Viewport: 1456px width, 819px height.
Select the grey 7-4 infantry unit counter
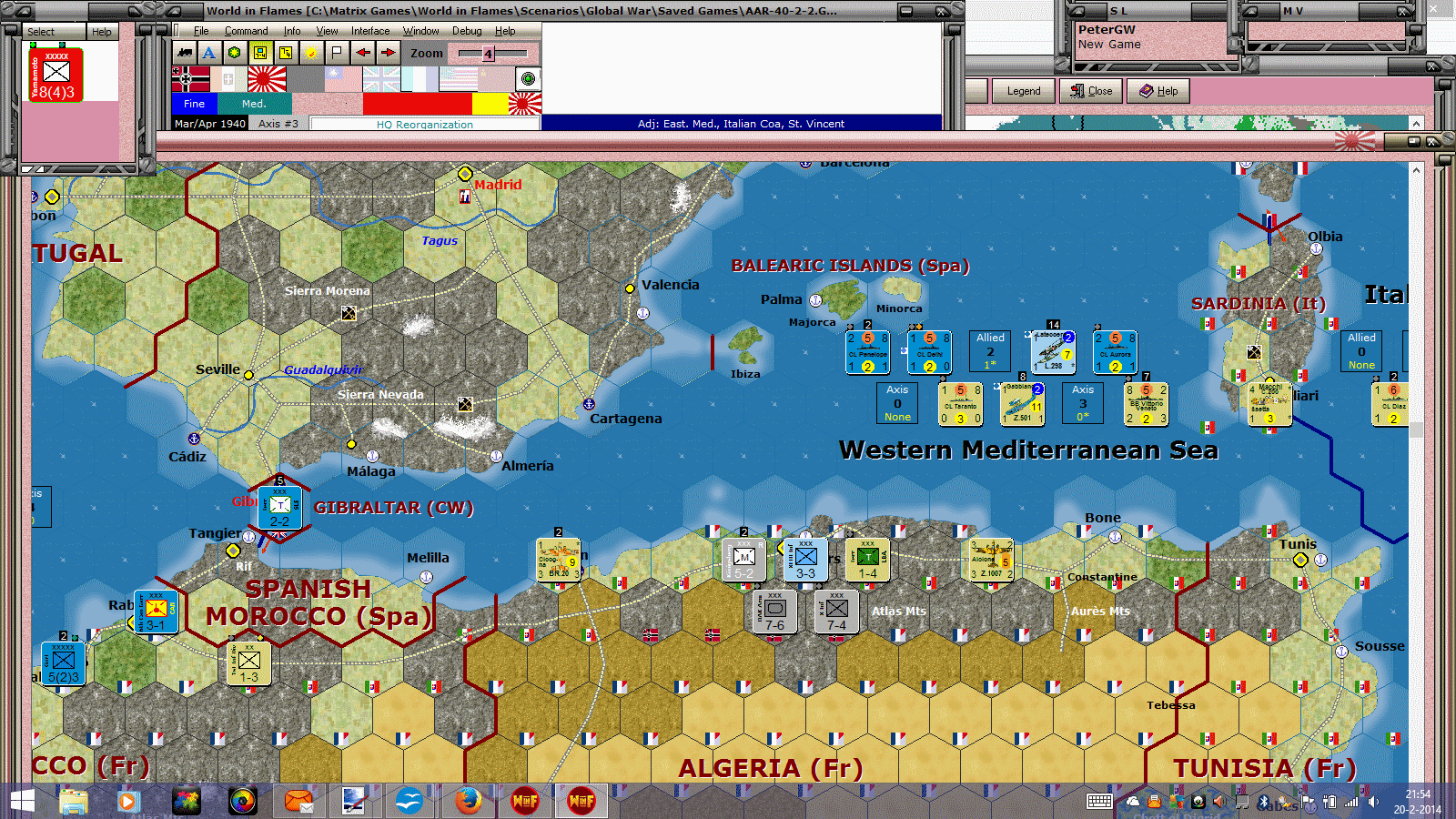836,612
